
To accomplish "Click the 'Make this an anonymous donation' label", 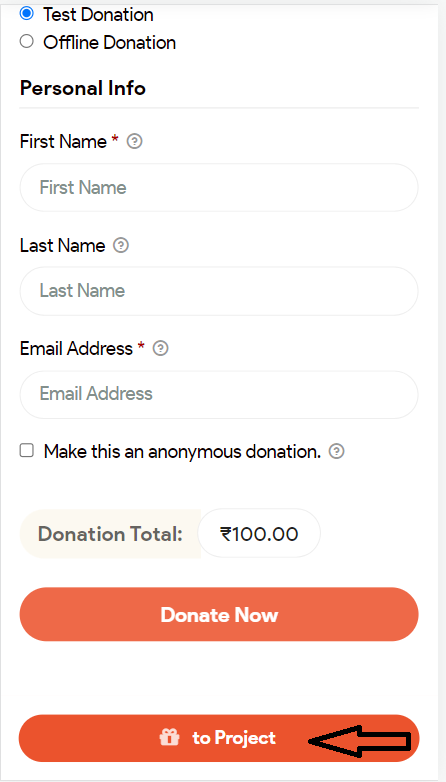I will pyautogui.click(x=182, y=452).
